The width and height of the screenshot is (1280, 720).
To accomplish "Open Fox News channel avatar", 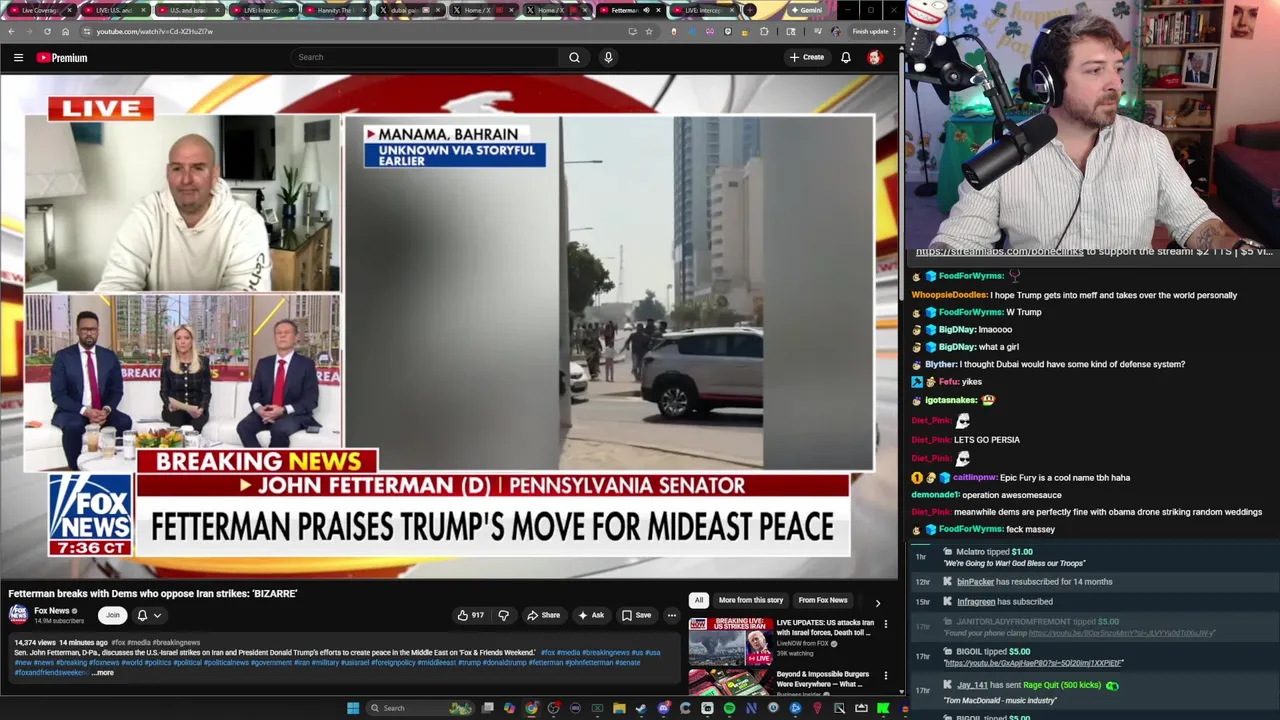I will [x=18, y=615].
